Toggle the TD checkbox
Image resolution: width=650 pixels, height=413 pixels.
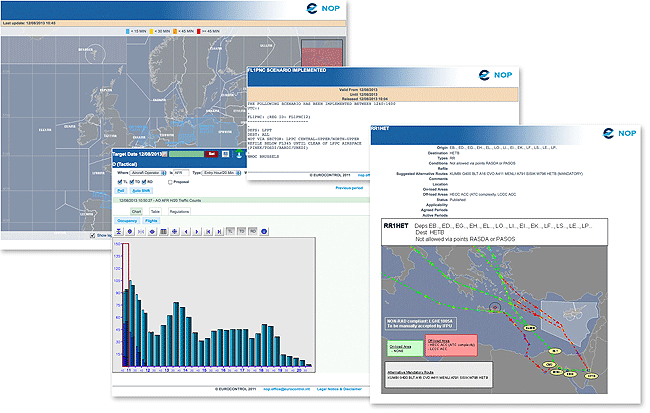tap(135, 181)
